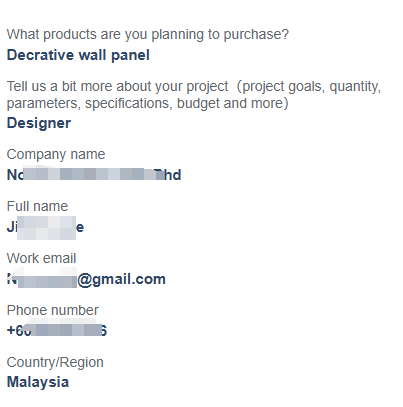Click the word 'panel' in the product answer
The width and height of the screenshot is (403, 407).
coord(130,55)
